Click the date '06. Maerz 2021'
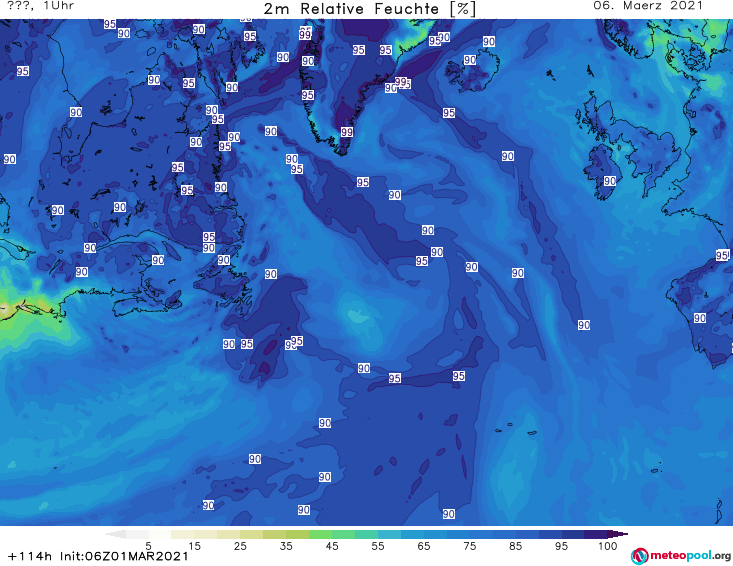 (648, 6)
